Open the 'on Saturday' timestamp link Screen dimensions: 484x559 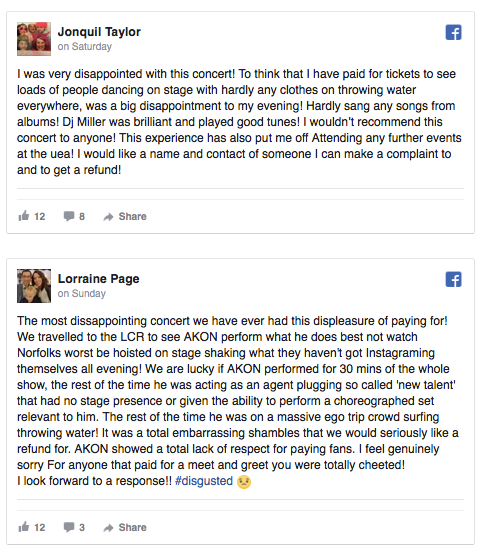click(x=85, y=46)
